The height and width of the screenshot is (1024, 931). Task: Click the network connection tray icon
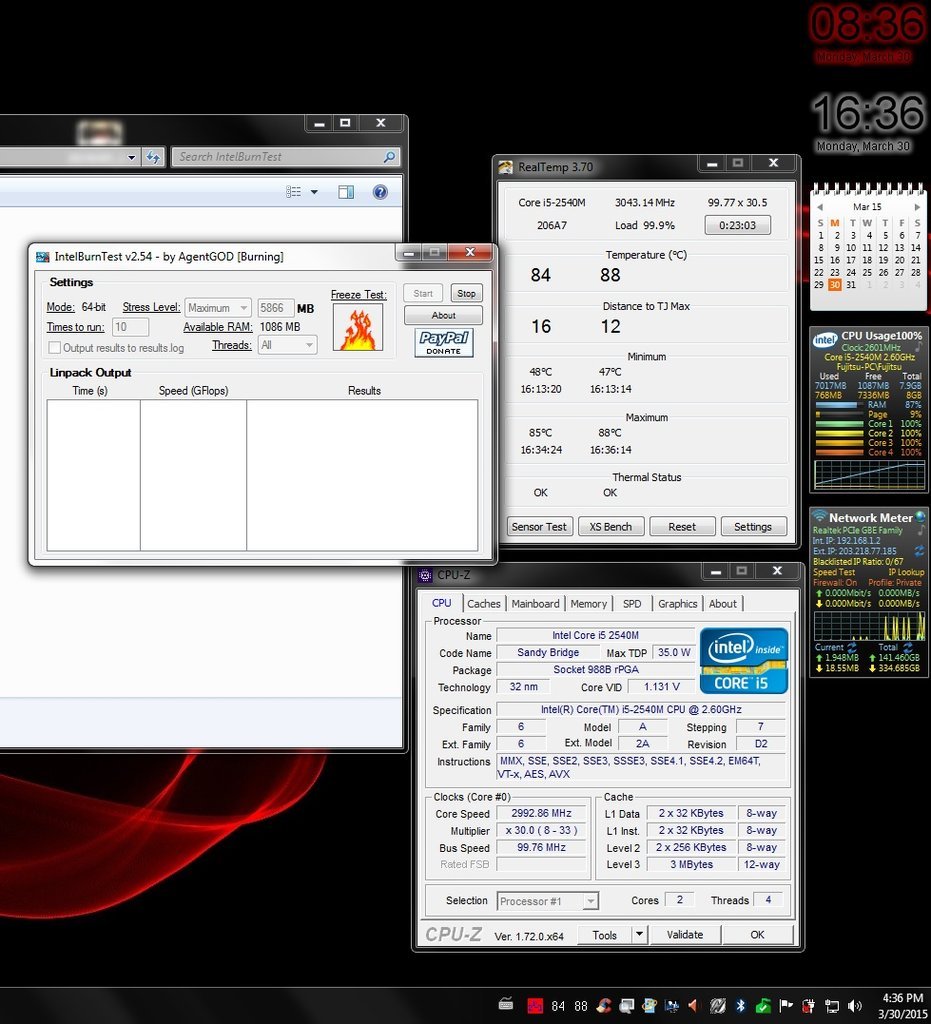point(832,1005)
